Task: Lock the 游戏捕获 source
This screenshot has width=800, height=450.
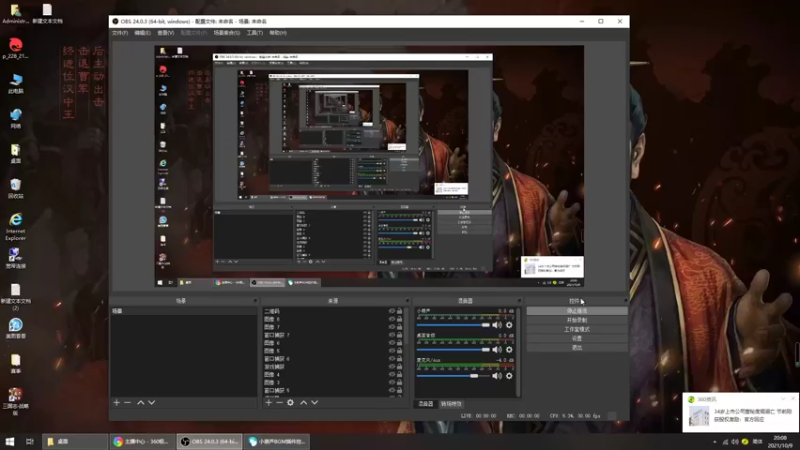Action: click(x=399, y=366)
